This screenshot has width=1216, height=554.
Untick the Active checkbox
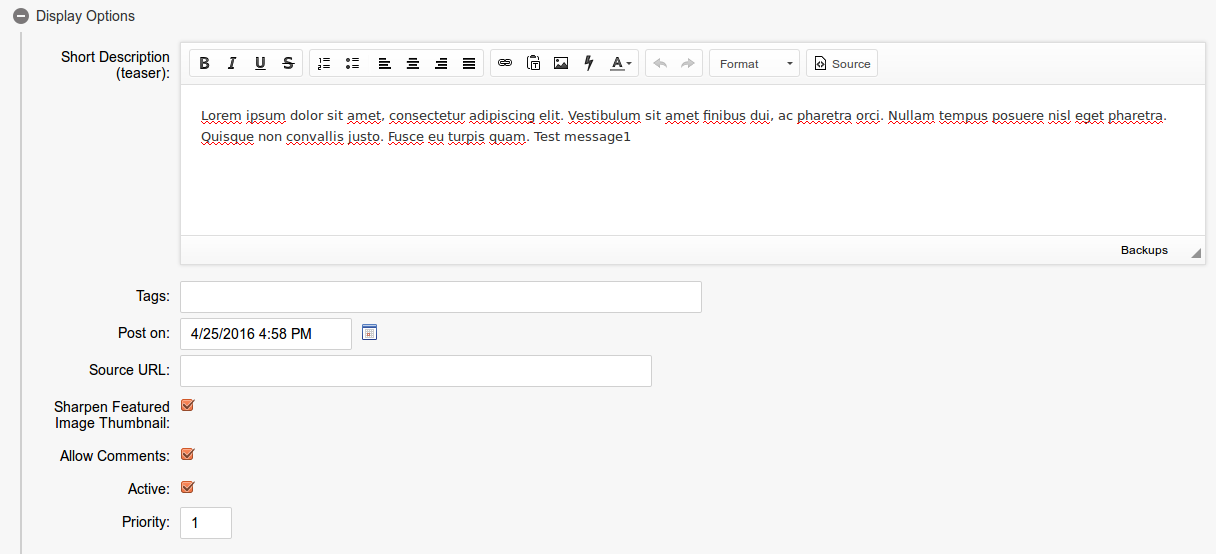(x=187, y=488)
